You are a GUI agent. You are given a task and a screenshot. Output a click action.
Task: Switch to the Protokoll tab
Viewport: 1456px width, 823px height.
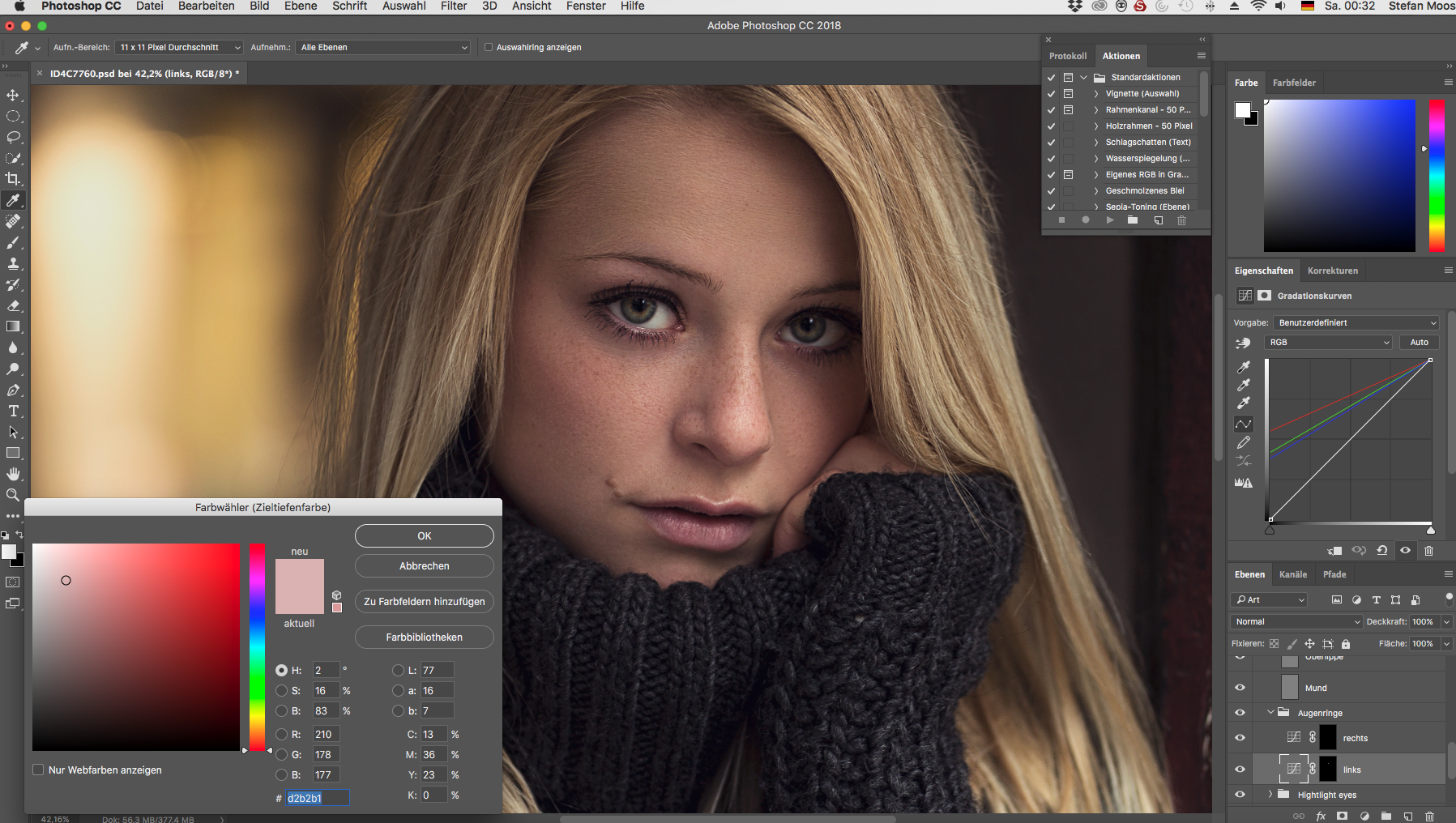1068,56
